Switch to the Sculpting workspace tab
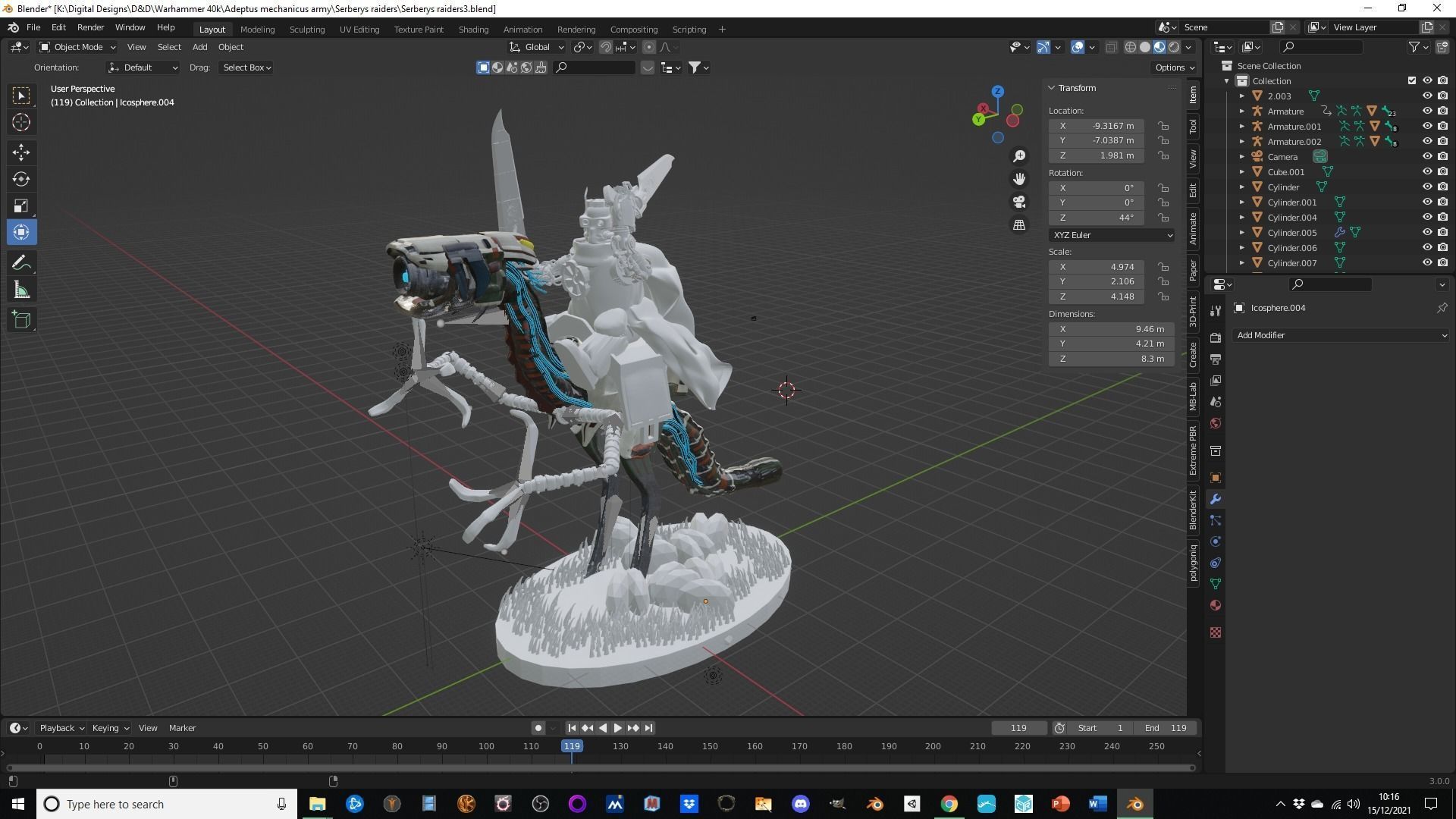This screenshot has width=1456, height=819. (x=307, y=29)
